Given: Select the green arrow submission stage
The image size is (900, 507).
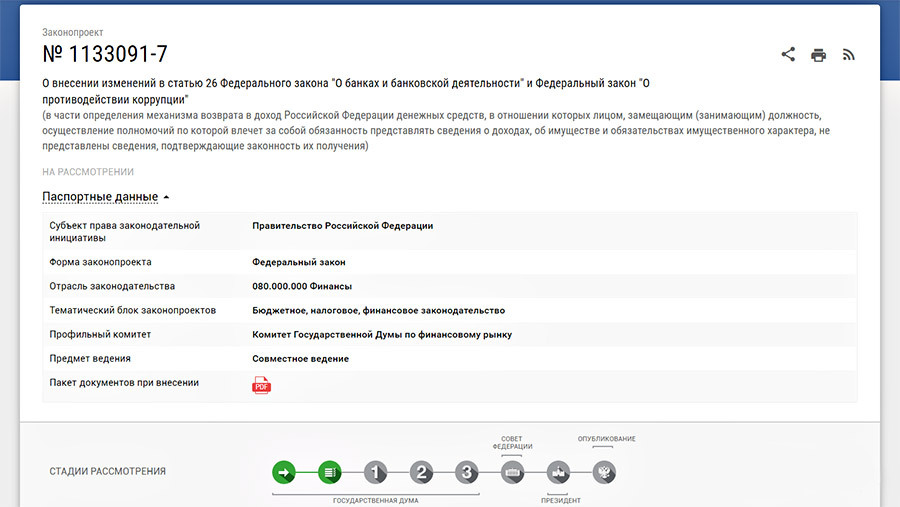Looking at the screenshot, I should pyautogui.click(x=284, y=472).
